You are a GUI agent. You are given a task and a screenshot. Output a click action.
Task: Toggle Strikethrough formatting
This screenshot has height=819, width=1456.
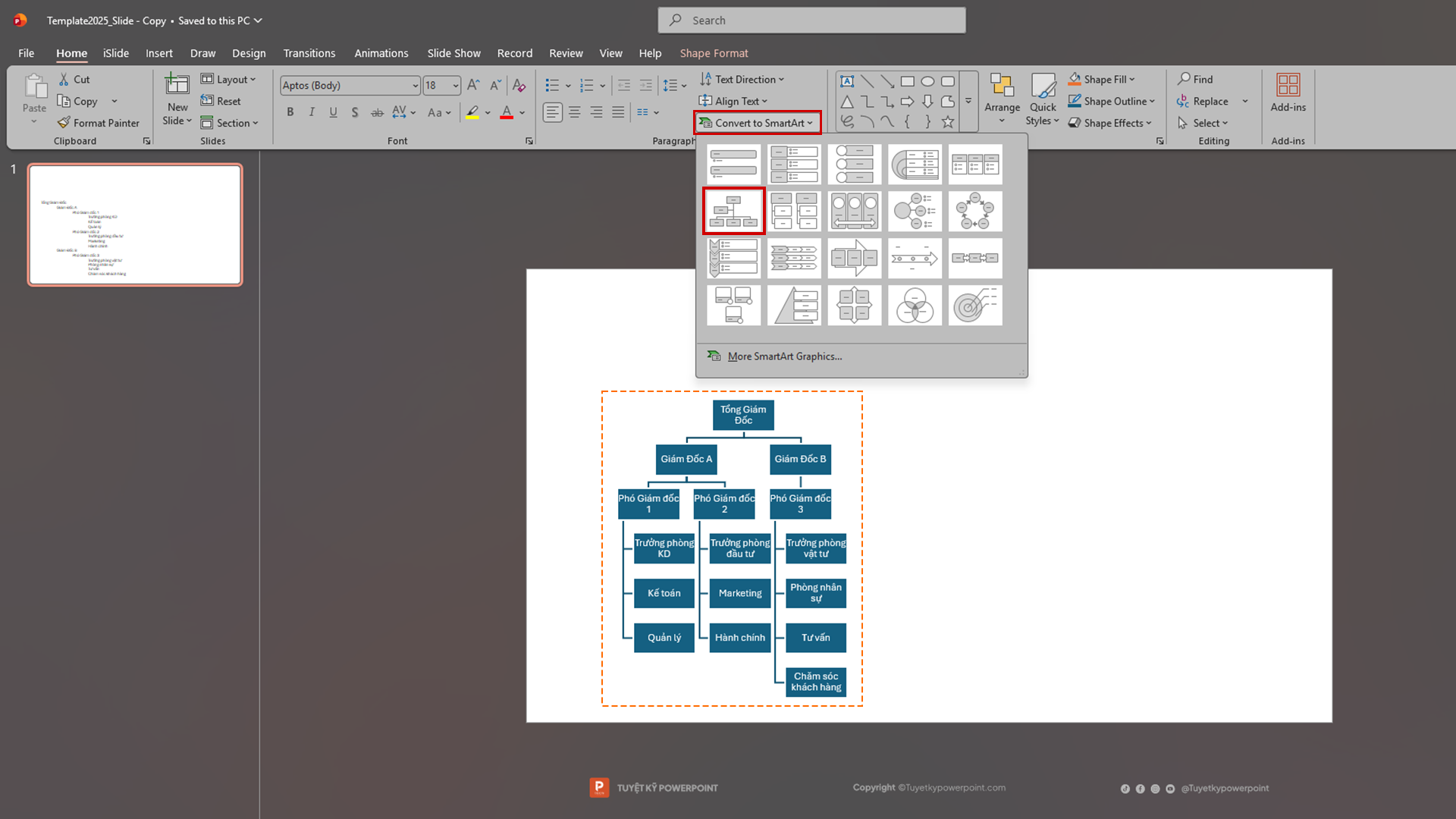(x=377, y=112)
